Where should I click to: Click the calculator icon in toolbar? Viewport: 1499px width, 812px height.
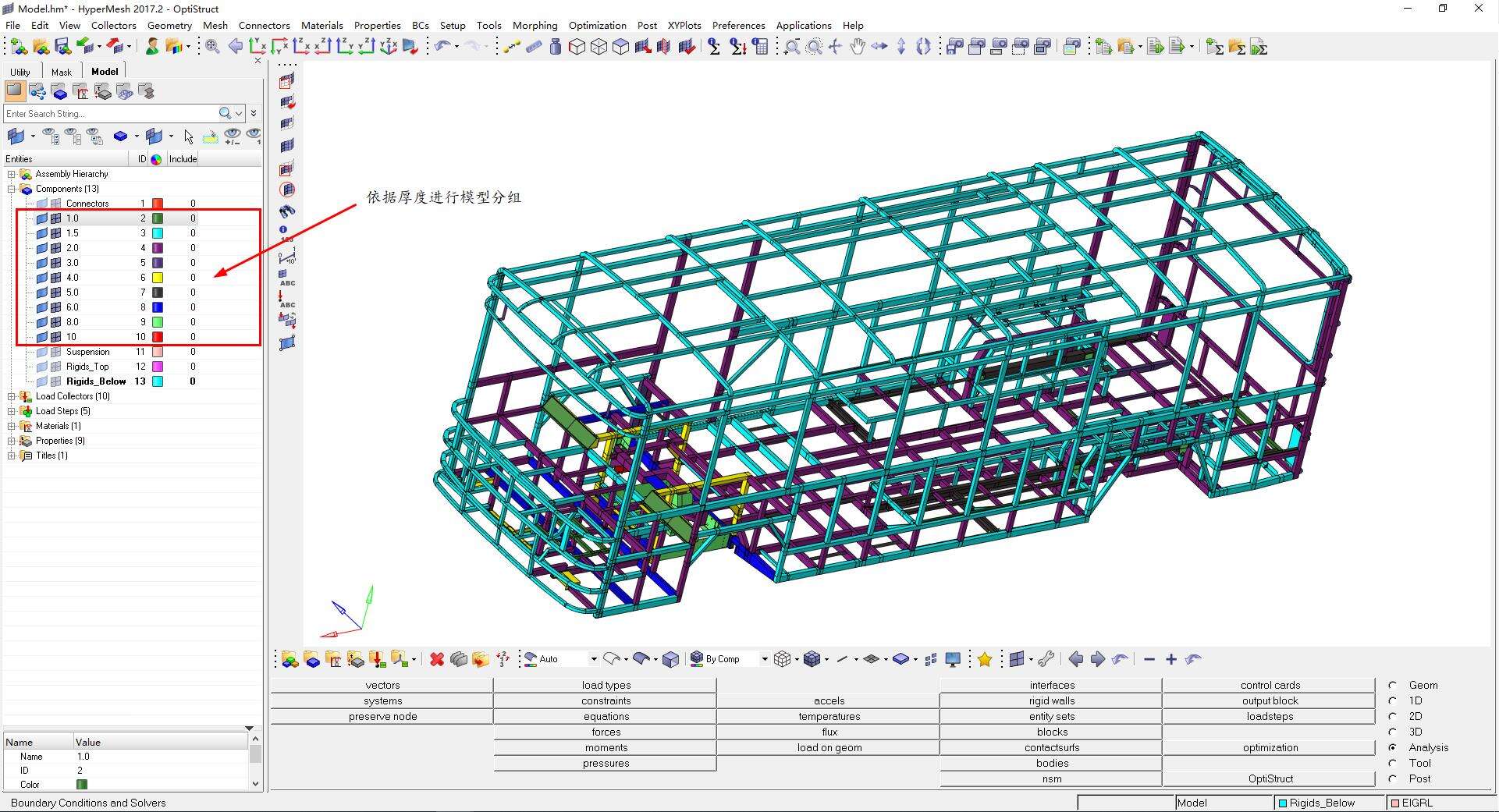pyautogui.click(x=760, y=47)
